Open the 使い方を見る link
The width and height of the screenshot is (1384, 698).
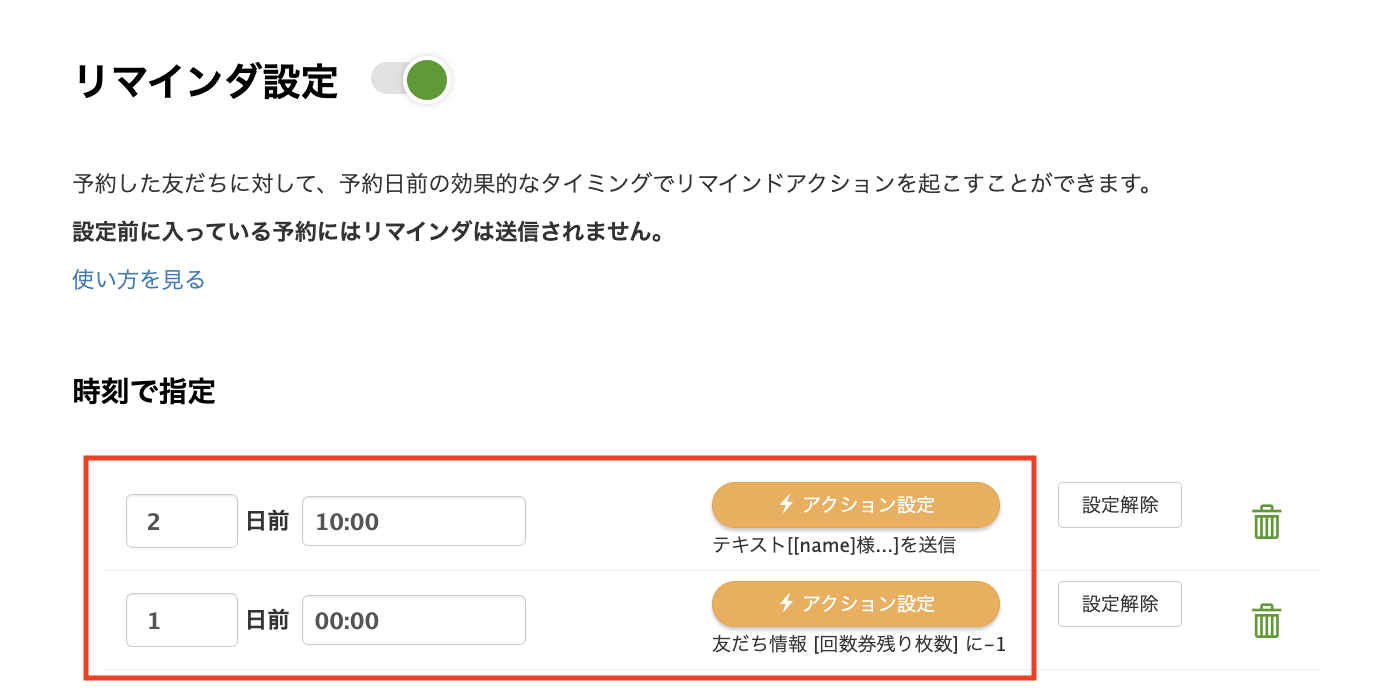[x=137, y=281]
